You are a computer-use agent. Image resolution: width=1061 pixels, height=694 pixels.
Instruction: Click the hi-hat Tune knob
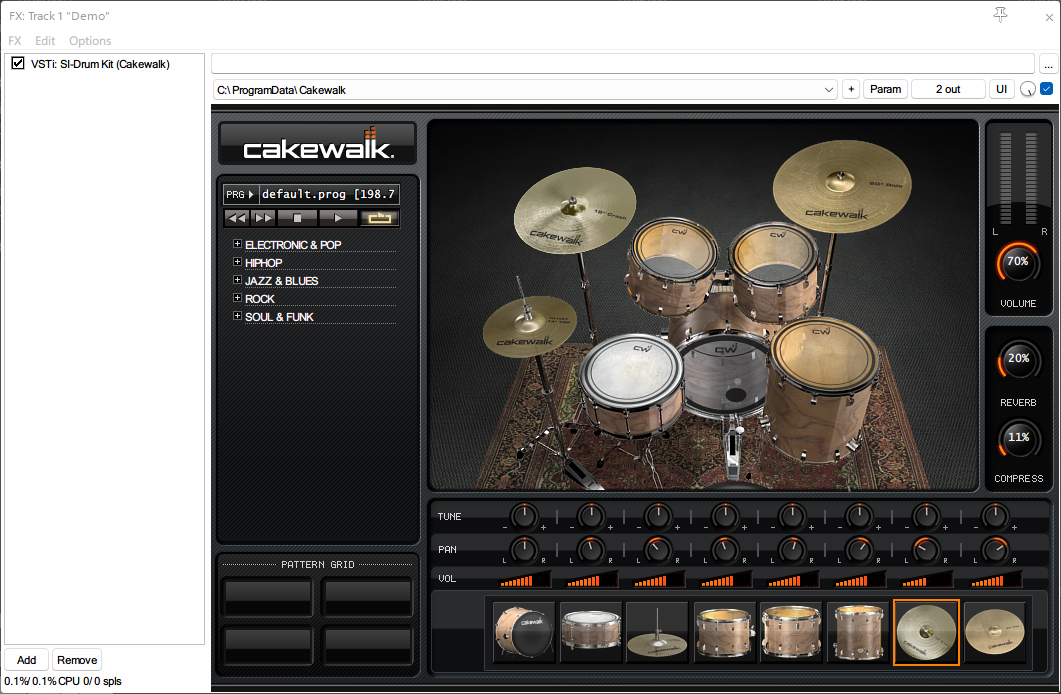coord(658,516)
